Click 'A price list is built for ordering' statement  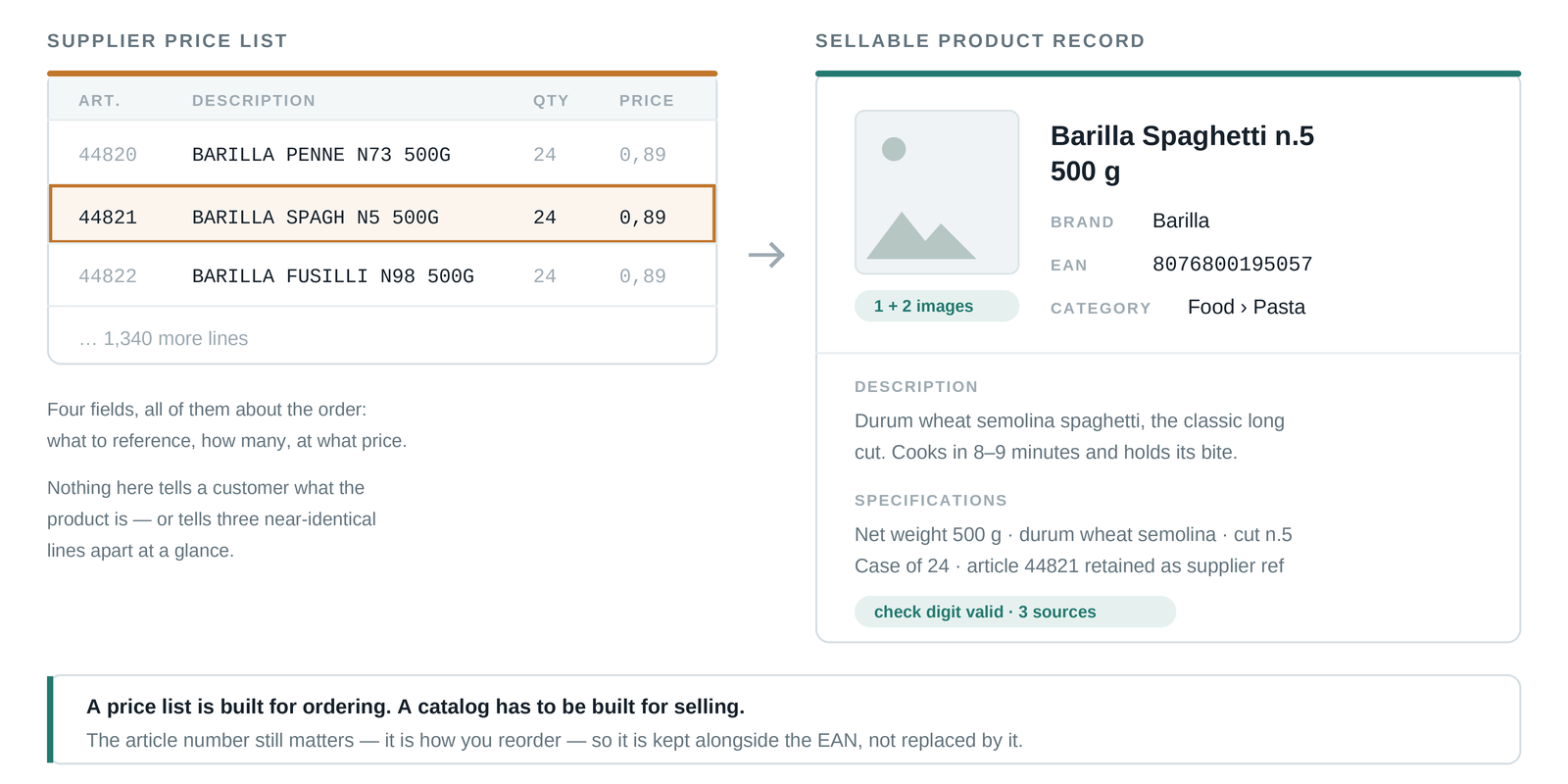click(x=416, y=707)
